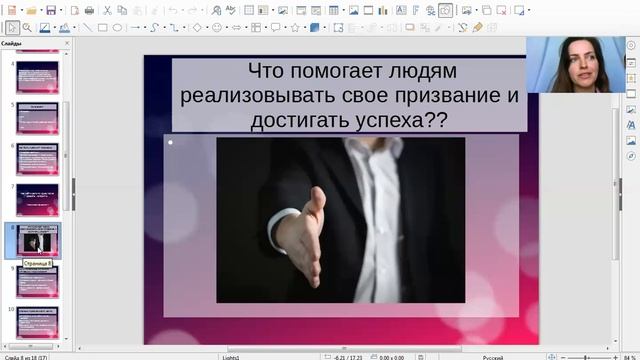
Task: Click the Русский language status field
Action: tap(493, 358)
